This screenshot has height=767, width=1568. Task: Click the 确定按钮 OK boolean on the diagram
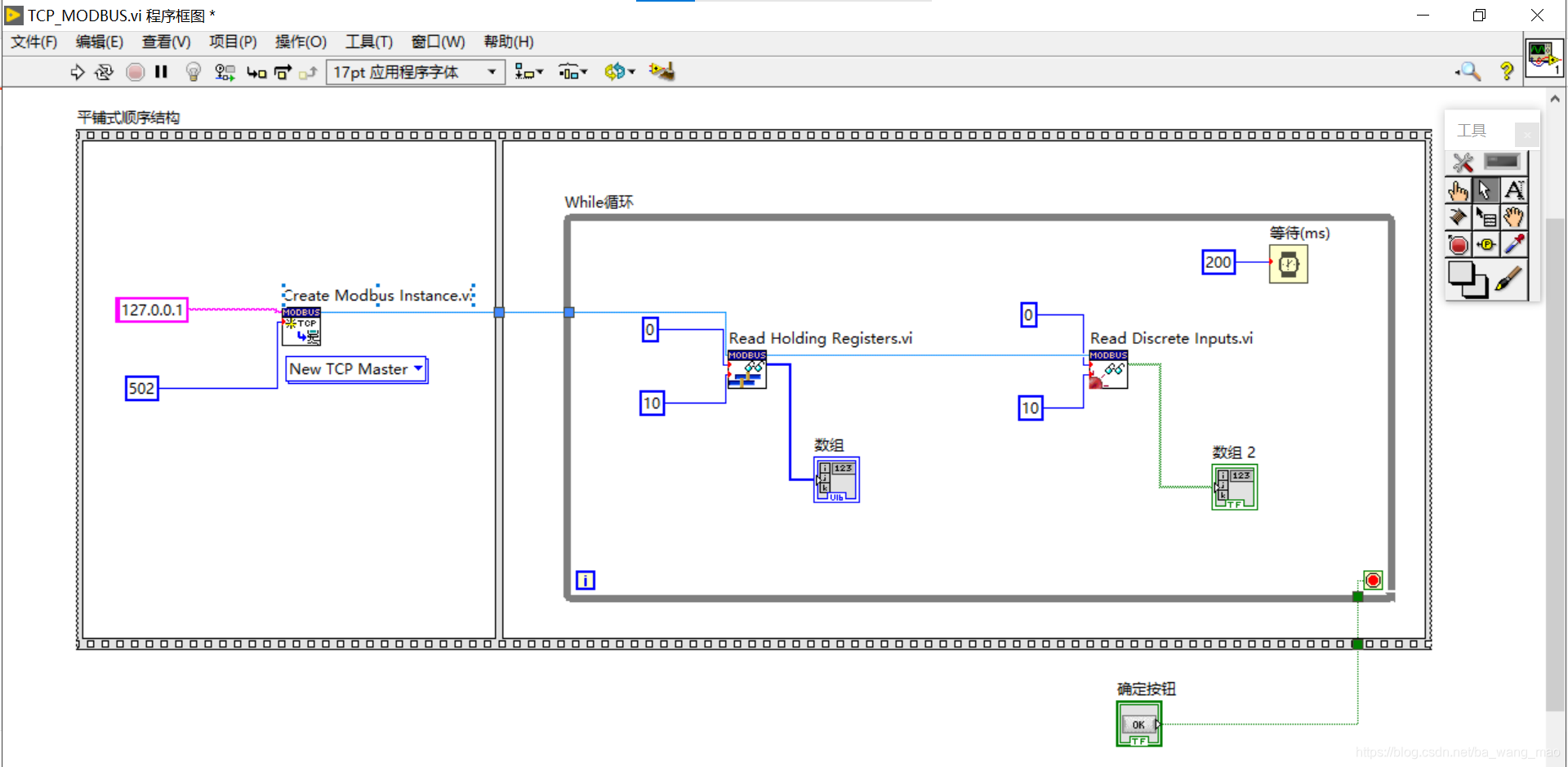(x=1138, y=724)
